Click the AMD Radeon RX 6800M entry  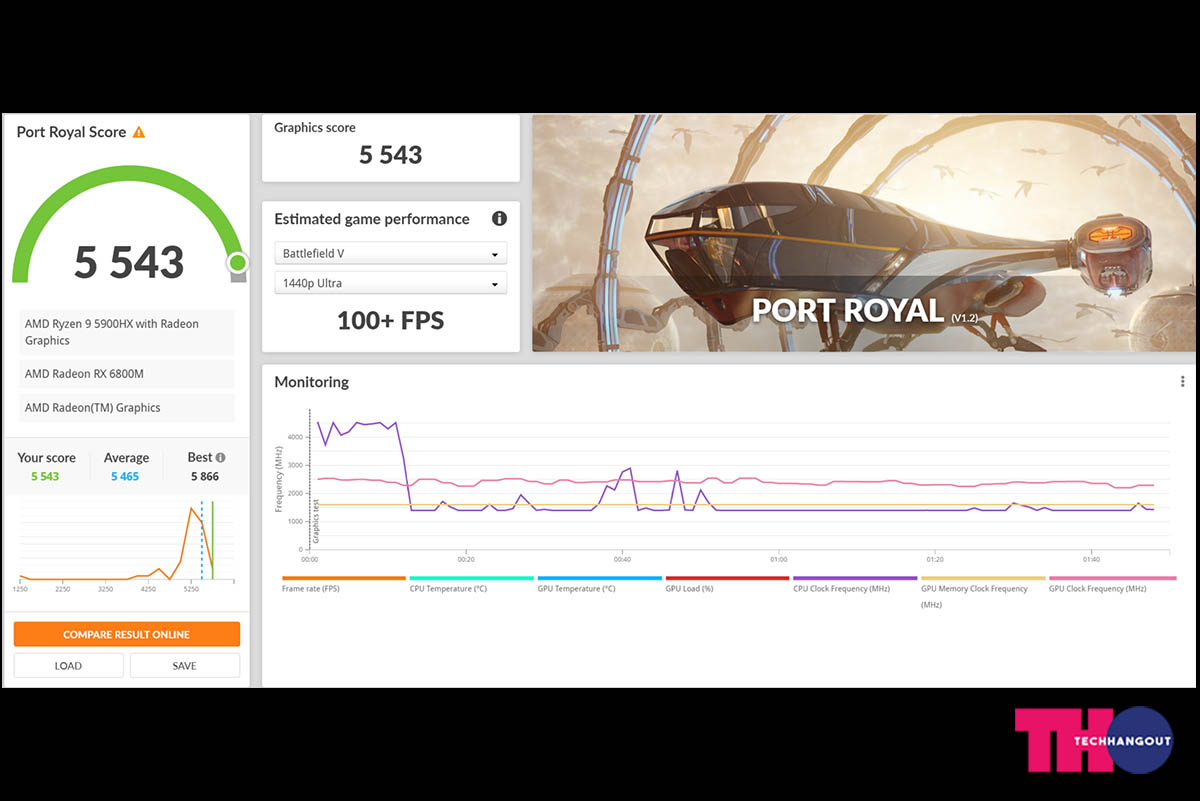(x=127, y=374)
